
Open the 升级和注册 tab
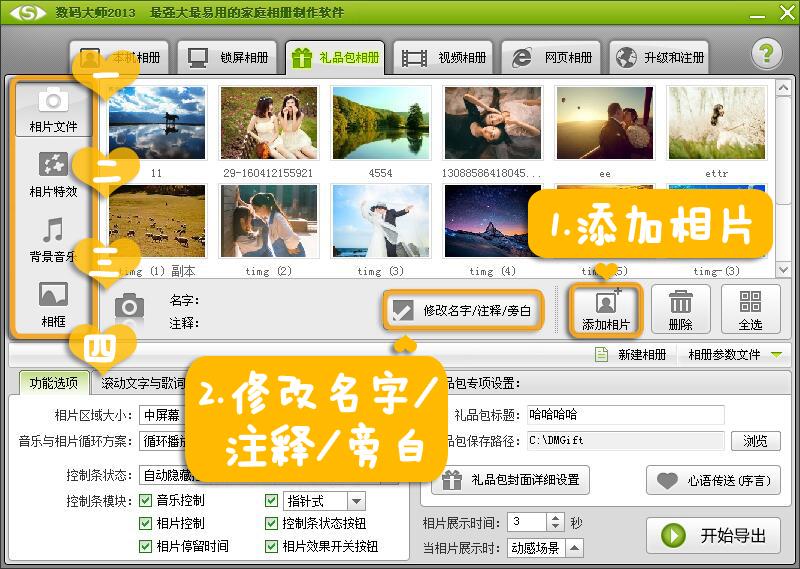click(659, 58)
